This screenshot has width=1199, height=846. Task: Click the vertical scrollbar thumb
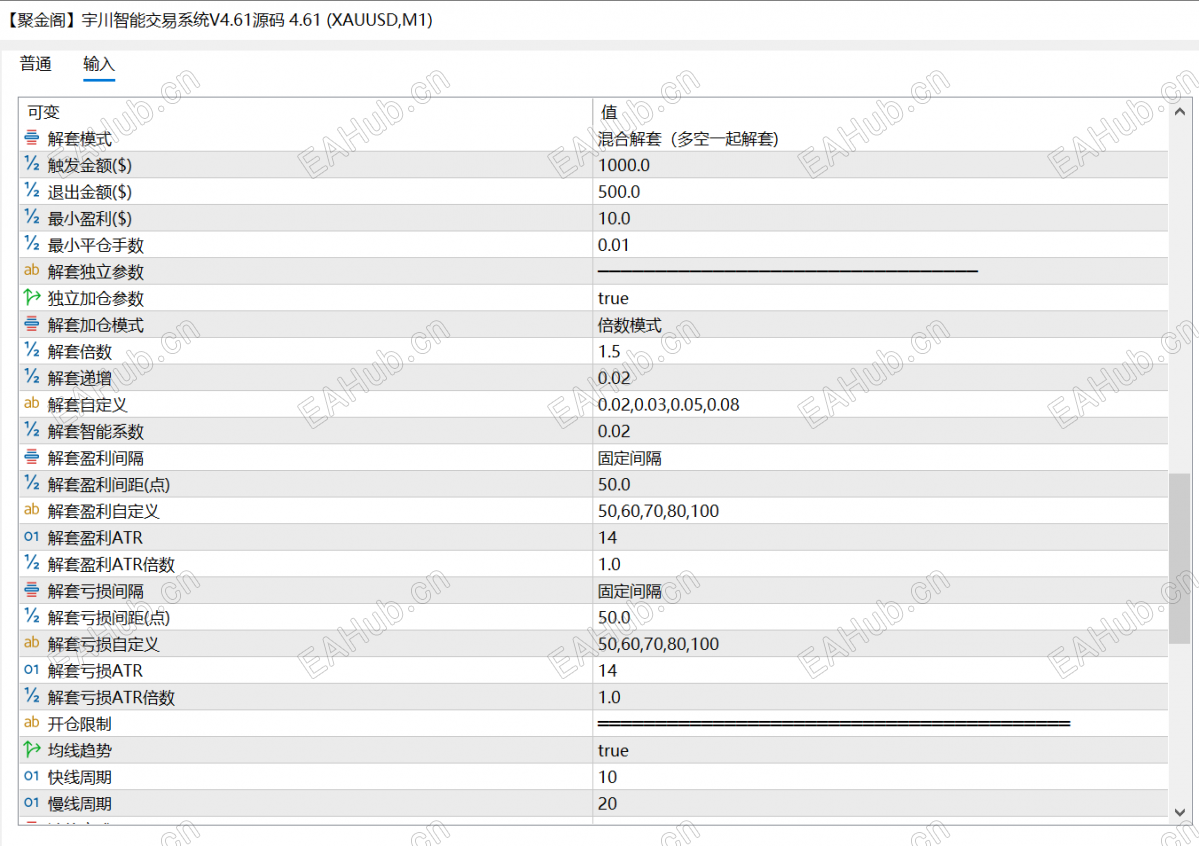coord(1179,558)
